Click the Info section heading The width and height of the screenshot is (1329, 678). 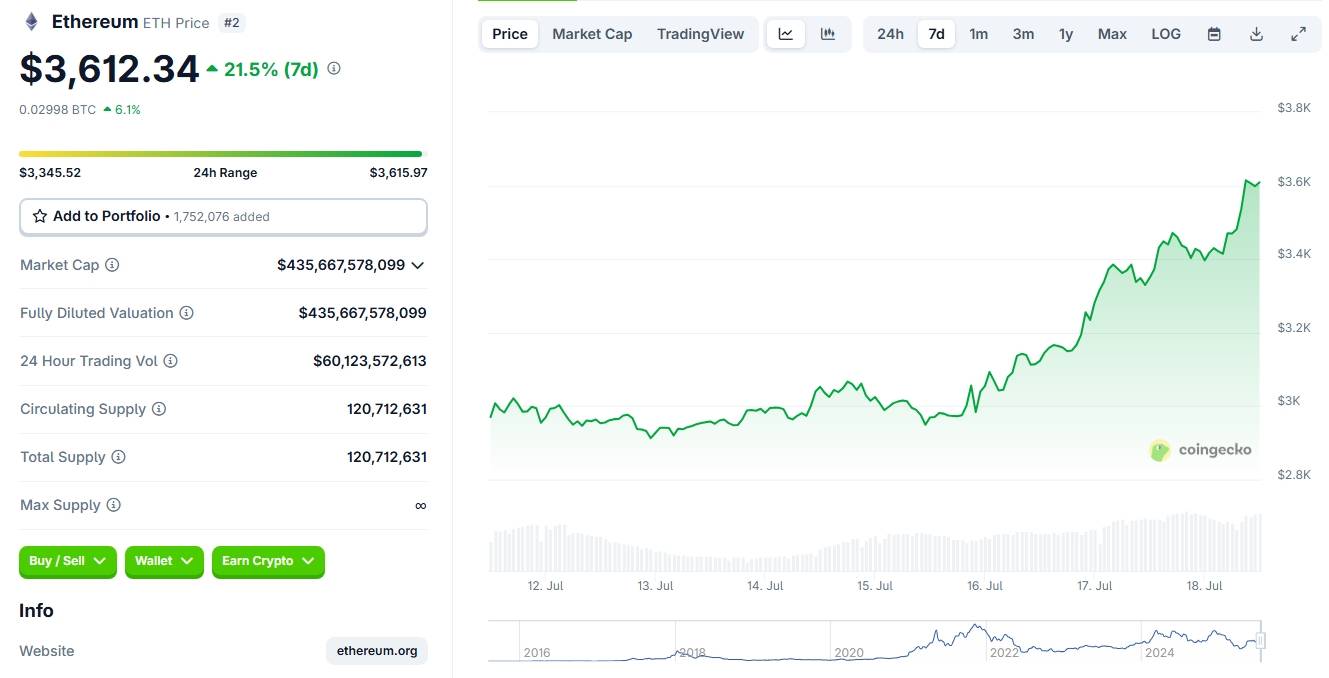36,611
